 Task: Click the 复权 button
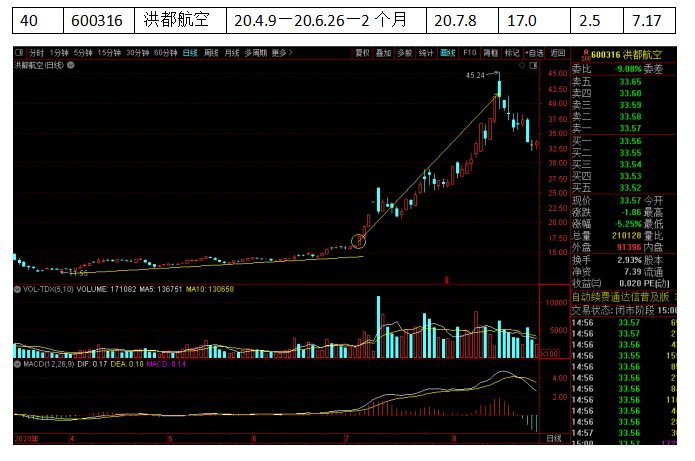pos(362,53)
